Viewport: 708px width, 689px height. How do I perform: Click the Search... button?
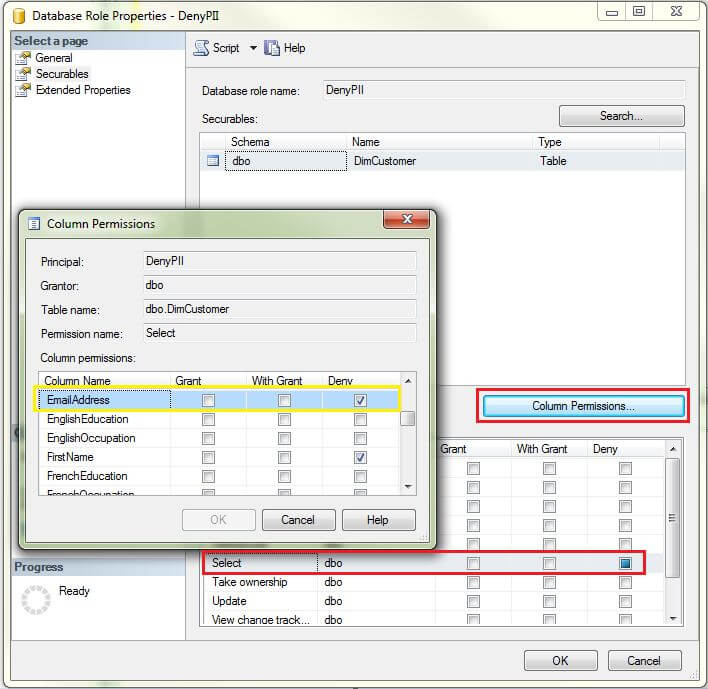click(621, 116)
